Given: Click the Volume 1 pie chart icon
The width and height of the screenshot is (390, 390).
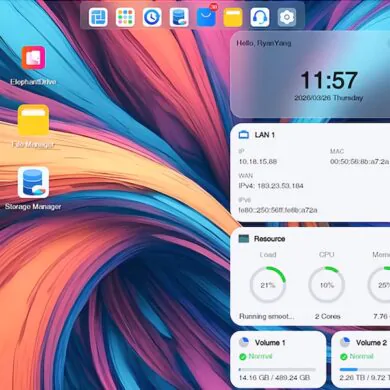Looking at the screenshot, I should (x=244, y=342).
